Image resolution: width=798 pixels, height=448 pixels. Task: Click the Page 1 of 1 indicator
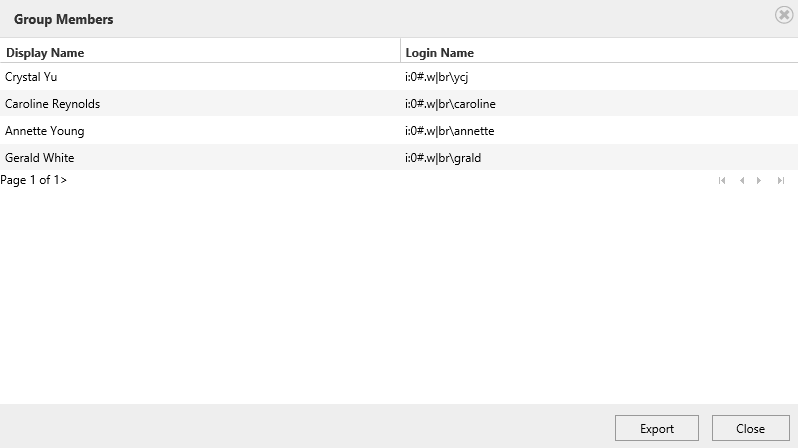click(x=33, y=181)
